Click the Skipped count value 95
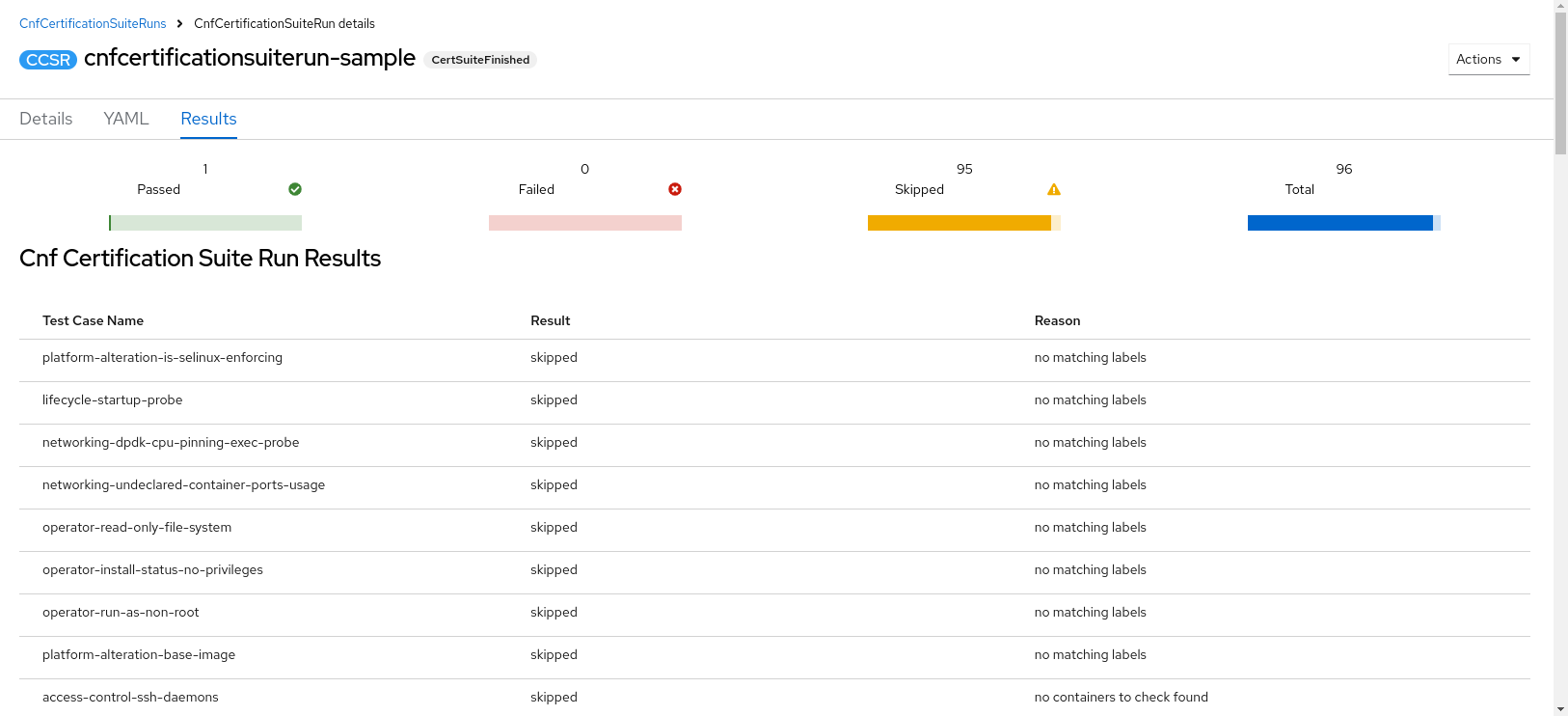 964,169
